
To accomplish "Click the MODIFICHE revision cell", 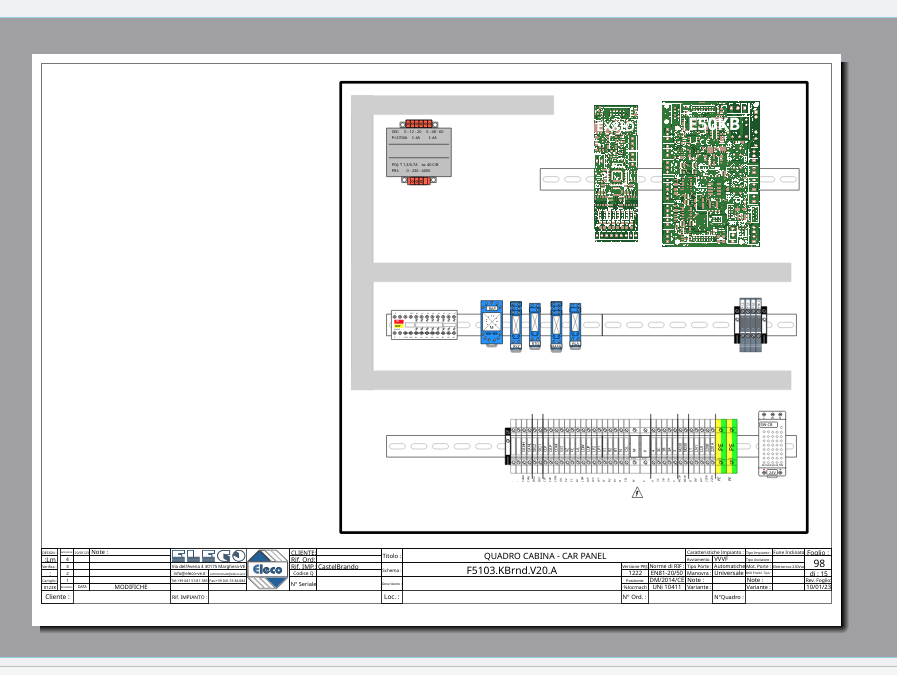I will [x=131, y=587].
